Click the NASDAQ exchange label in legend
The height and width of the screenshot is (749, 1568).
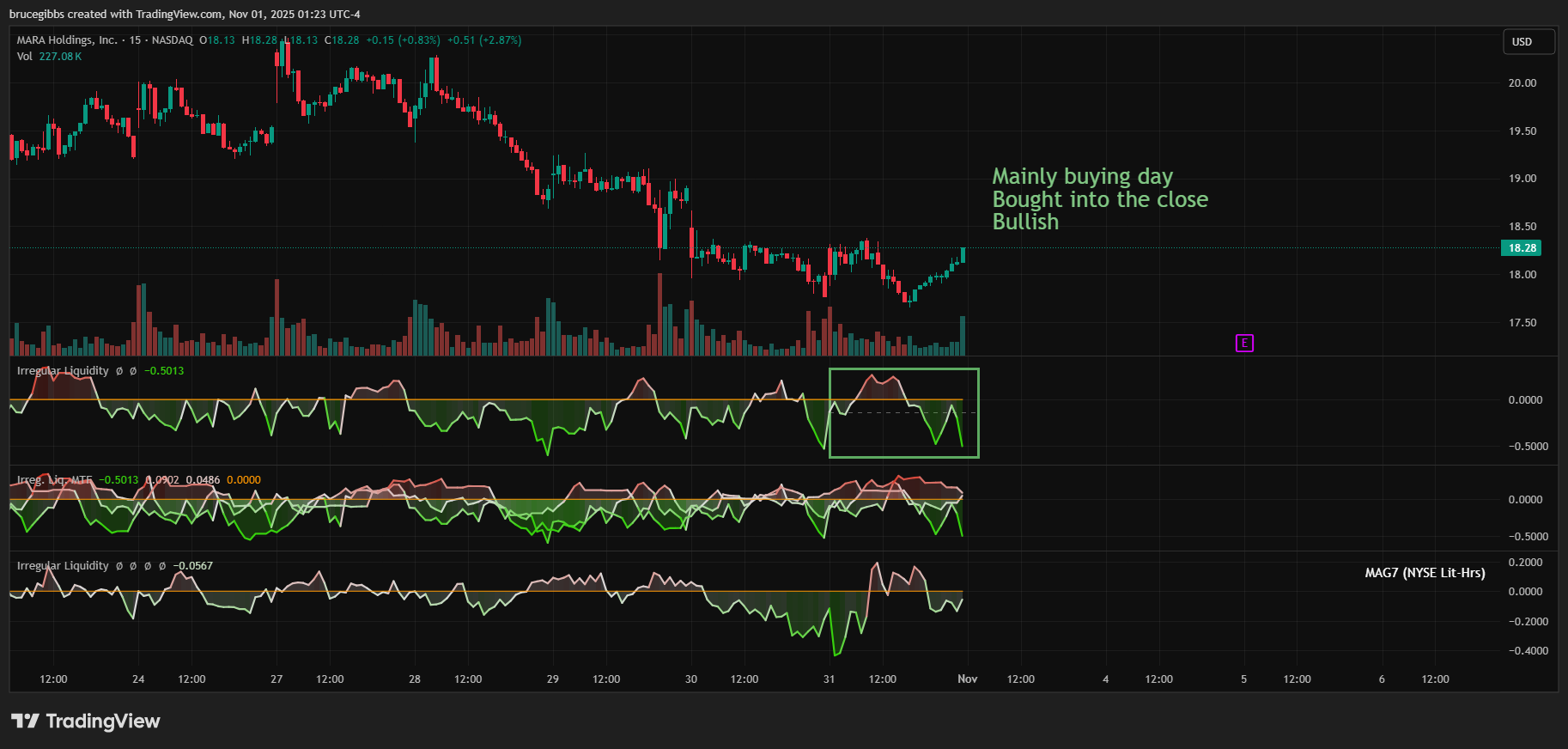(172, 40)
